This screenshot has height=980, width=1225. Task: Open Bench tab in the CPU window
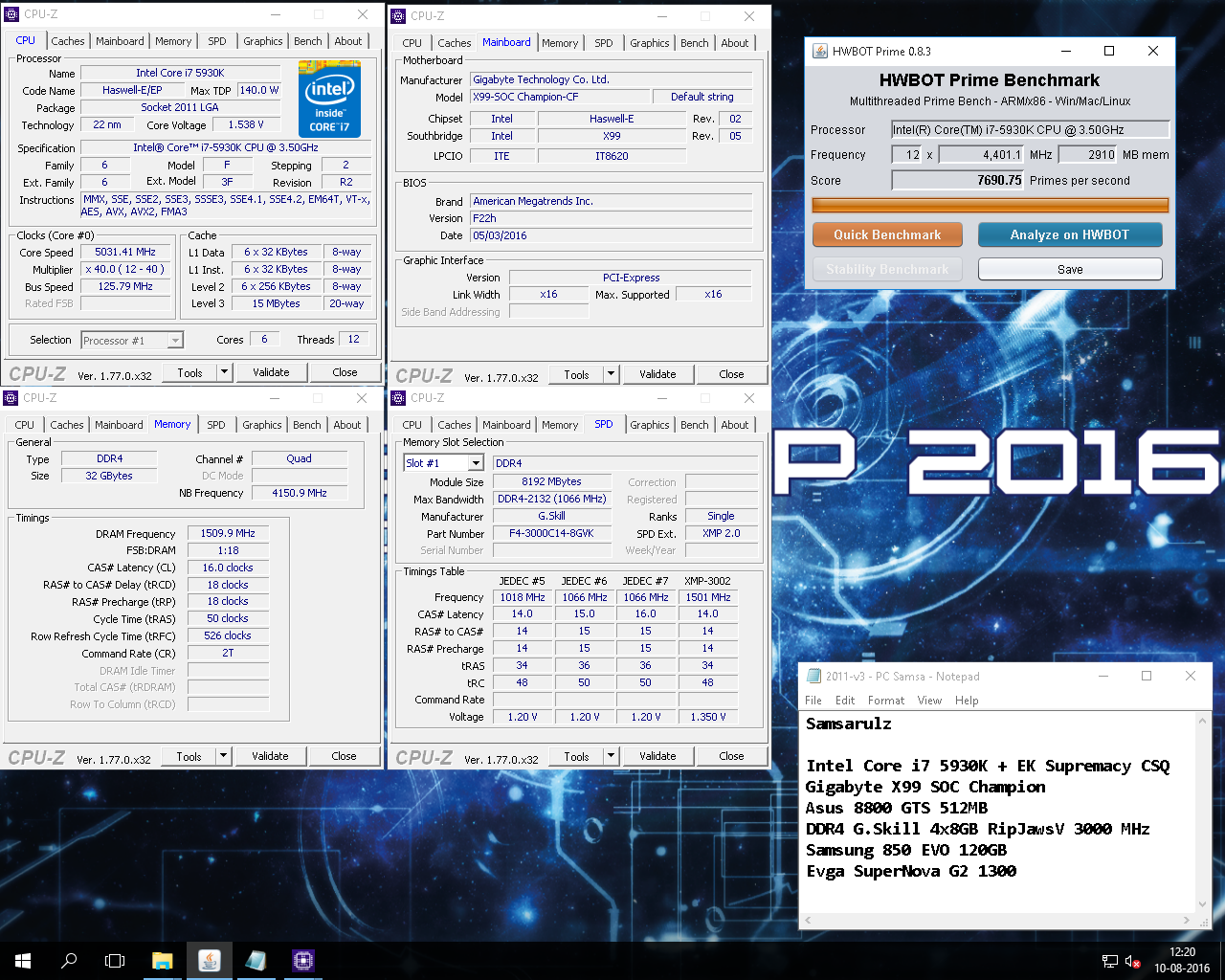tap(308, 41)
